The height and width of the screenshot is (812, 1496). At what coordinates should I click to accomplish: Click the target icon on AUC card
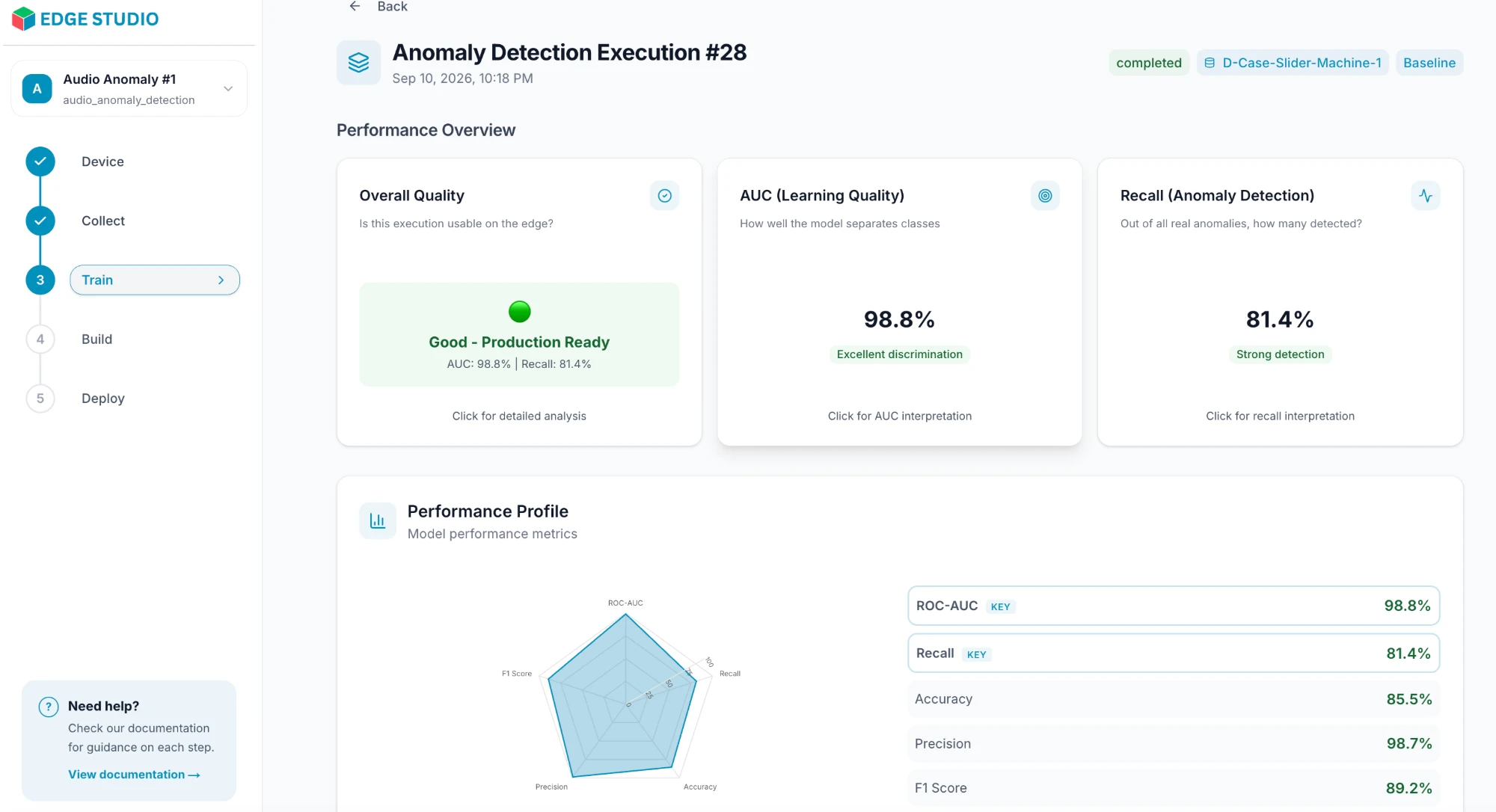click(x=1045, y=196)
